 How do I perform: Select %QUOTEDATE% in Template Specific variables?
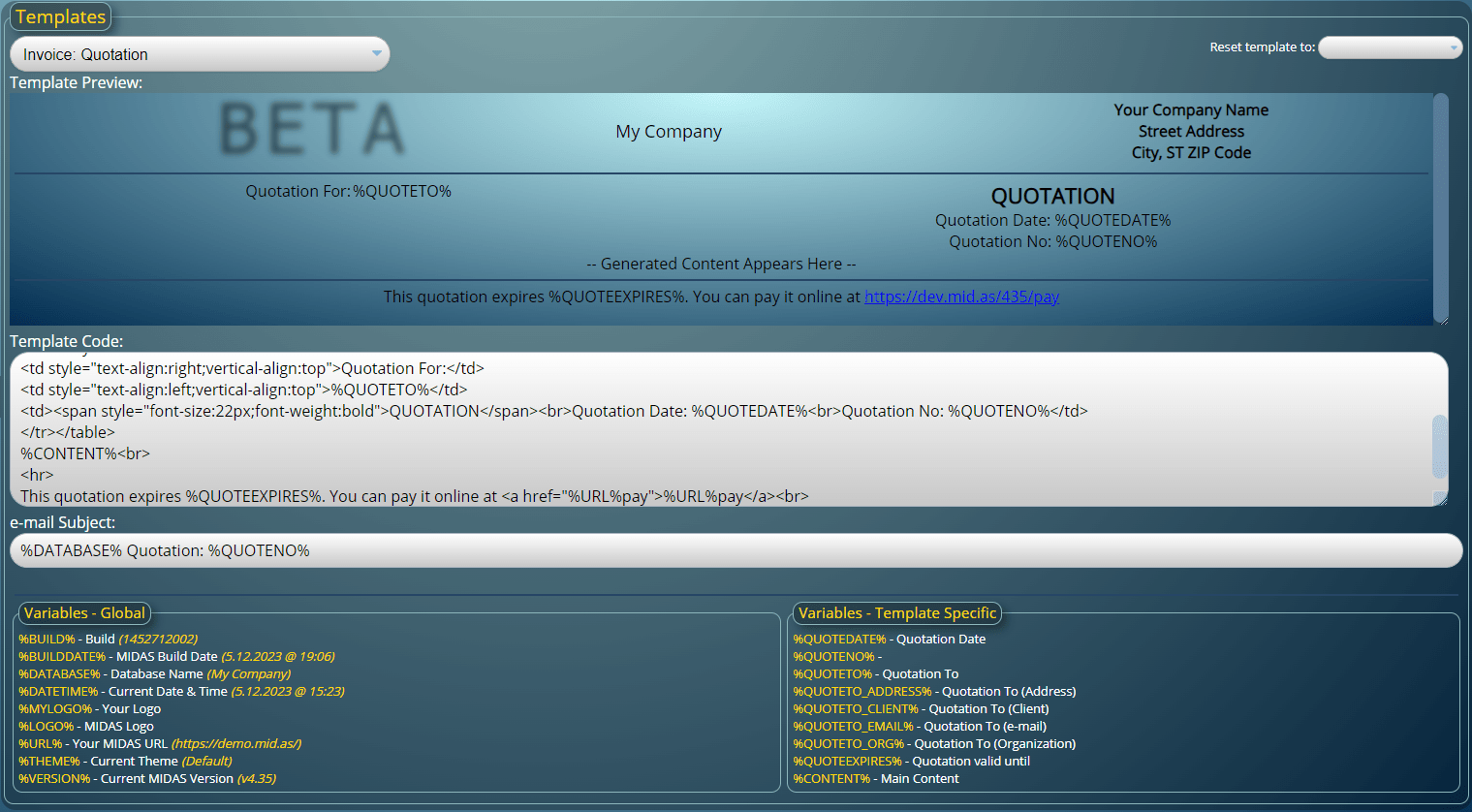click(x=839, y=640)
